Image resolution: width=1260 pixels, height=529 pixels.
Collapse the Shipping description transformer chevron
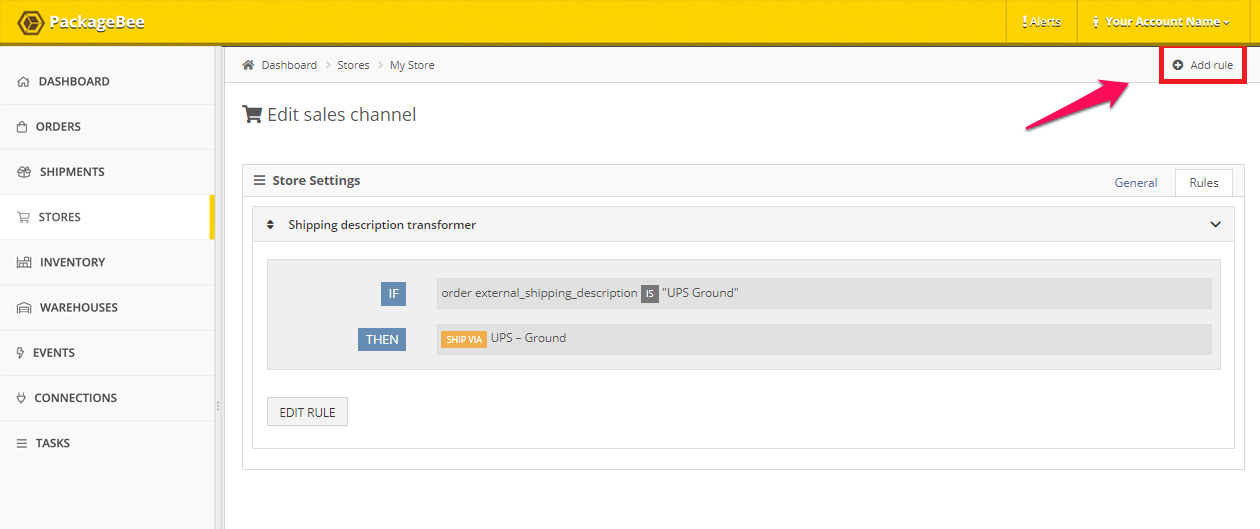click(x=1215, y=225)
